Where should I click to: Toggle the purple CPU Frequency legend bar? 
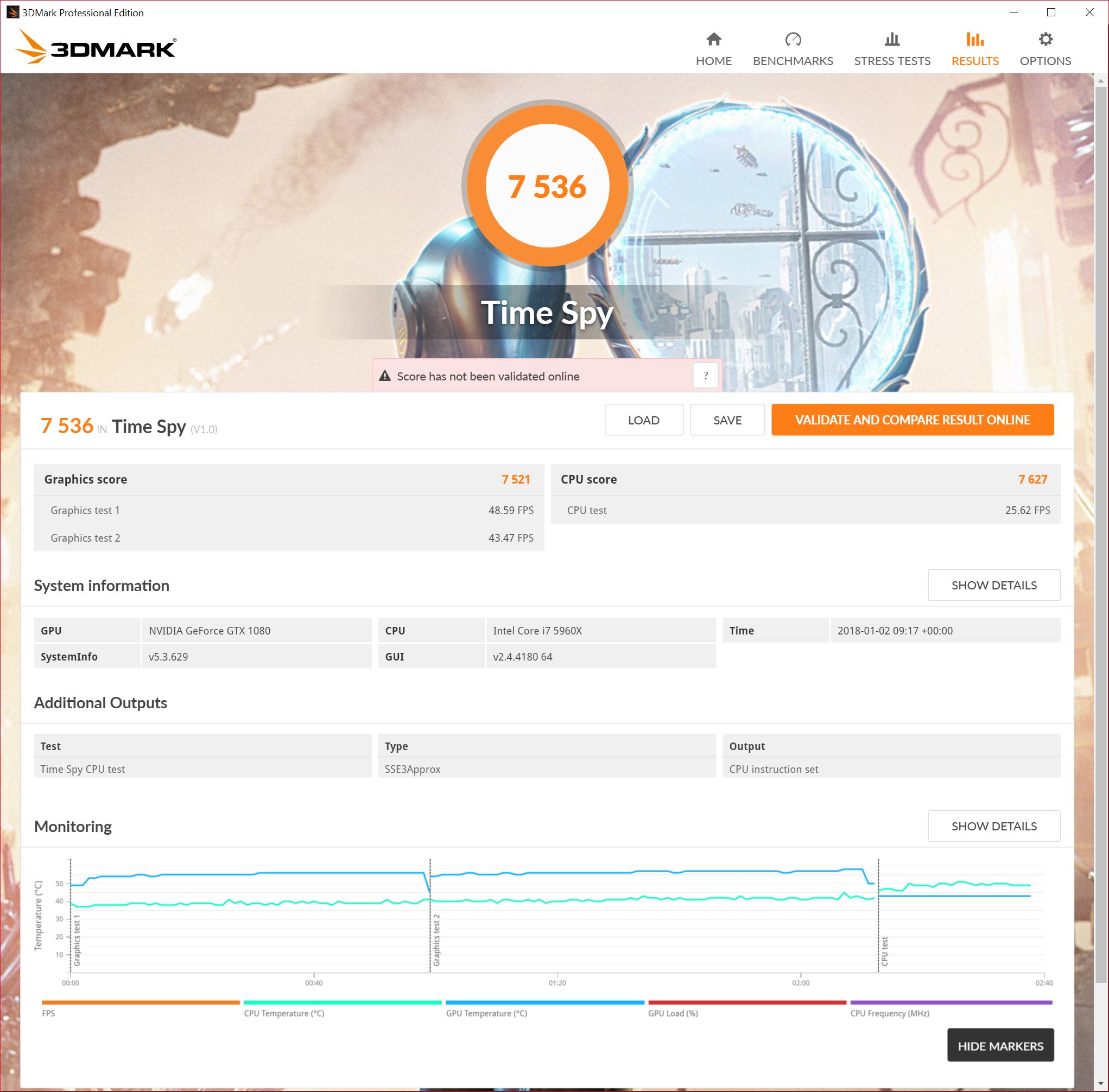[950, 1002]
